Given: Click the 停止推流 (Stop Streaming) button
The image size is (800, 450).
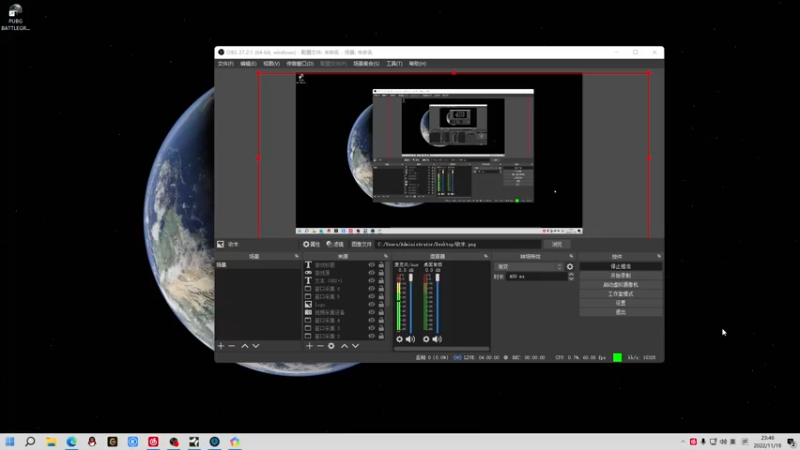Looking at the screenshot, I should [620, 267].
